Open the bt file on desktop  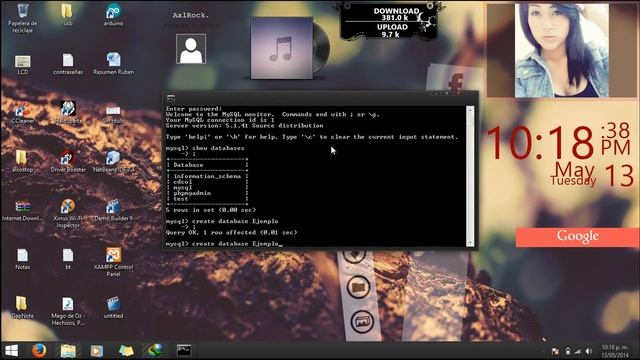[68, 259]
